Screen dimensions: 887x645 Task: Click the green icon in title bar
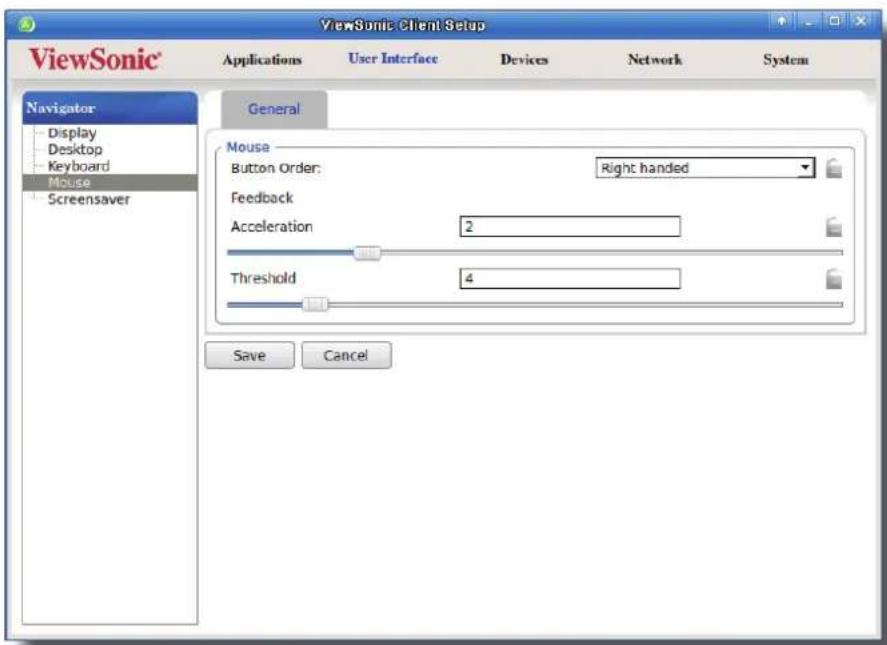coord(26,24)
